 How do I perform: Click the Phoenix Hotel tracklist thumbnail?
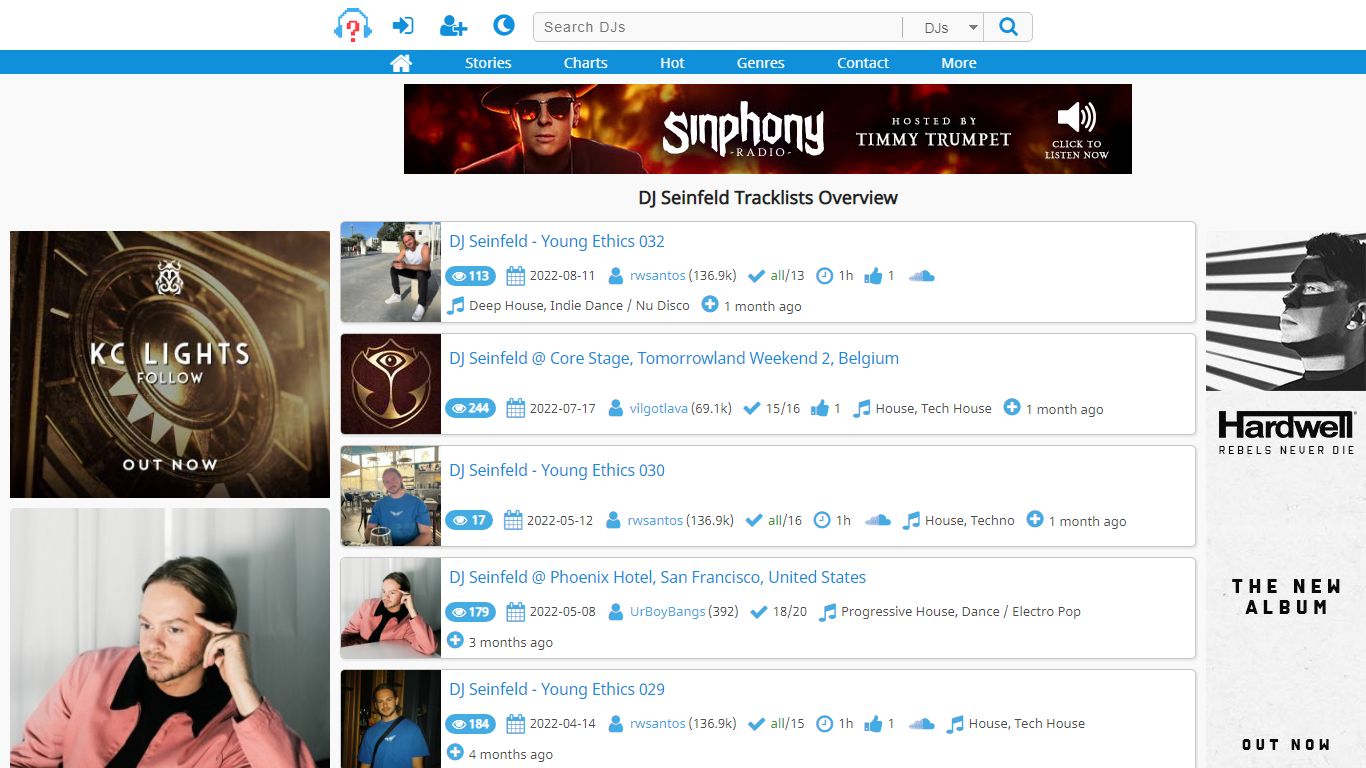pyautogui.click(x=391, y=608)
